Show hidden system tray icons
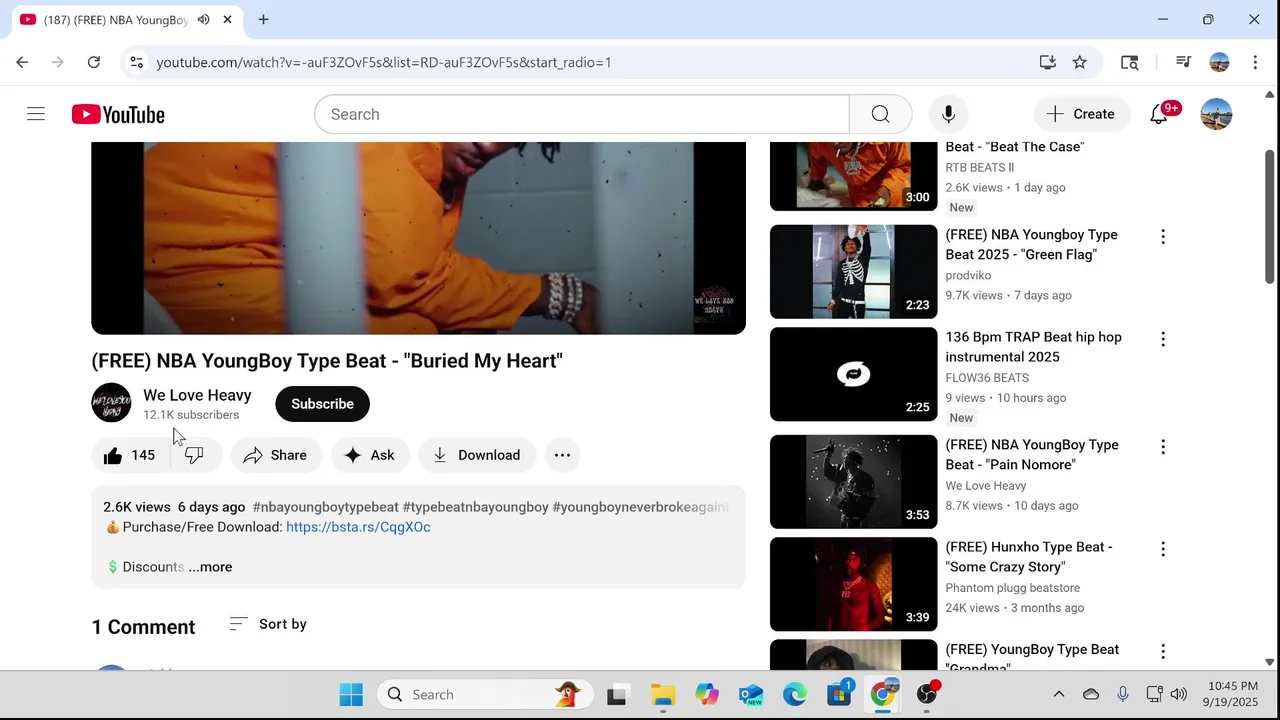The image size is (1280, 720). tap(1059, 694)
